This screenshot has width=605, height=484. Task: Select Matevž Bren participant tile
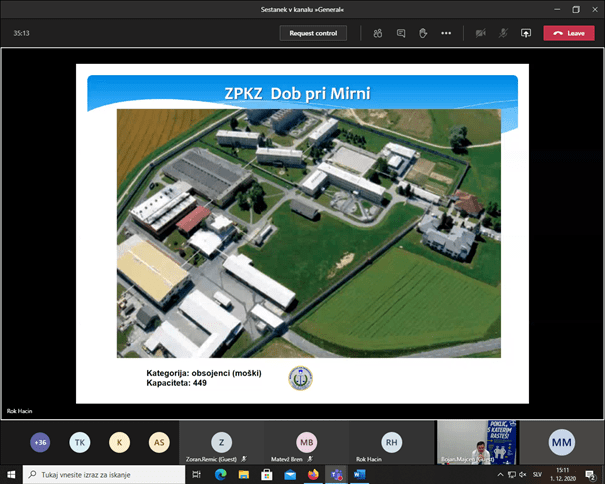(x=306, y=442)
